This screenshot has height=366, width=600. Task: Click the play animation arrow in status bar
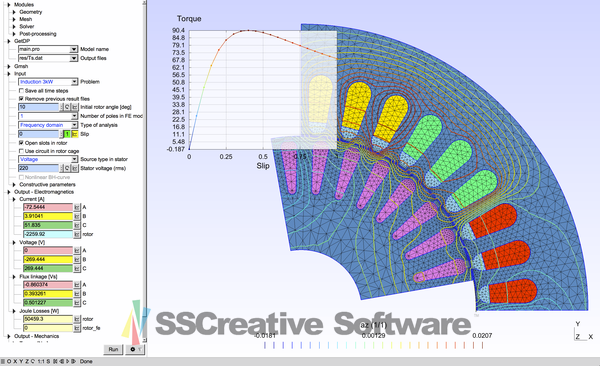pyautogui.click(x=67, y=361)
